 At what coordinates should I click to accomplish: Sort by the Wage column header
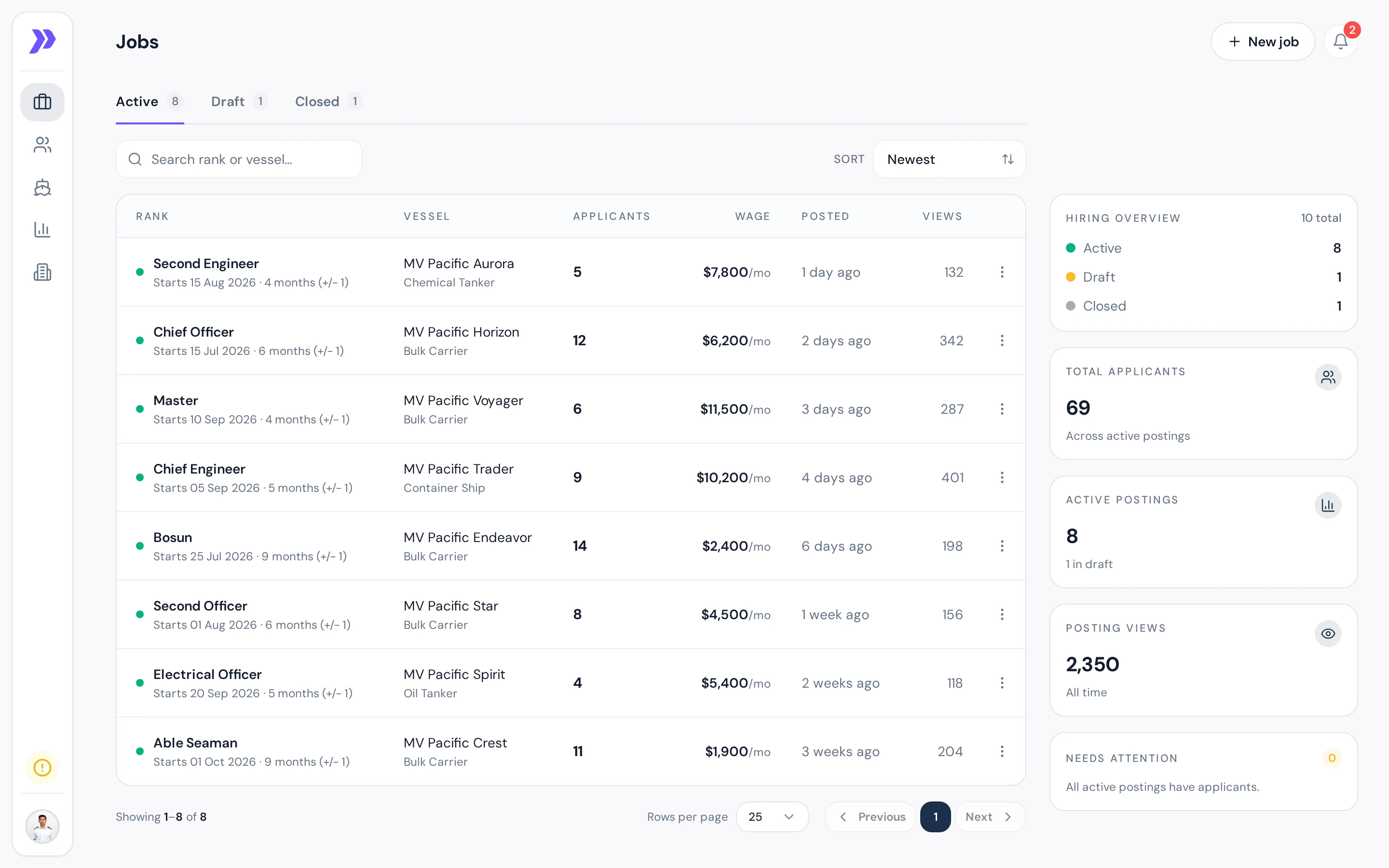(752, 217)
